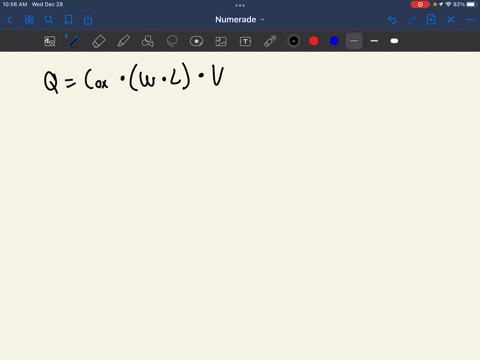Tap the battery status indicator
Screen dimensions: 480x360
pos(471,4)
